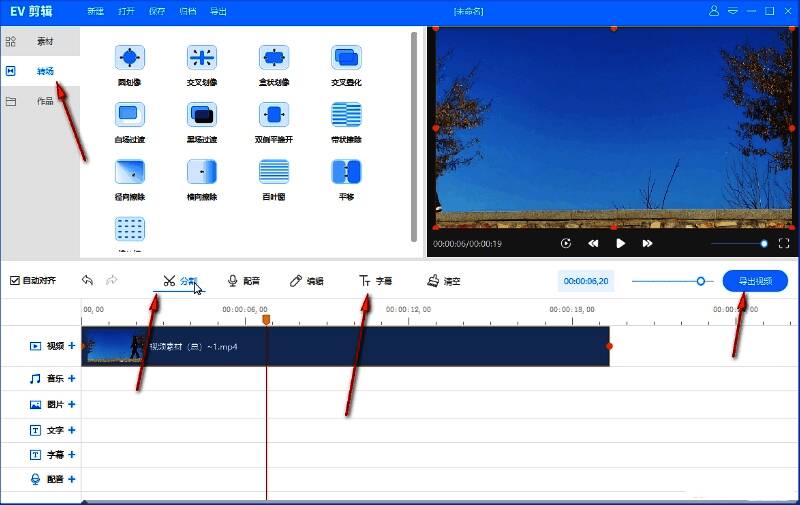Select the 交叉叠化 transition effect icon

346,58
